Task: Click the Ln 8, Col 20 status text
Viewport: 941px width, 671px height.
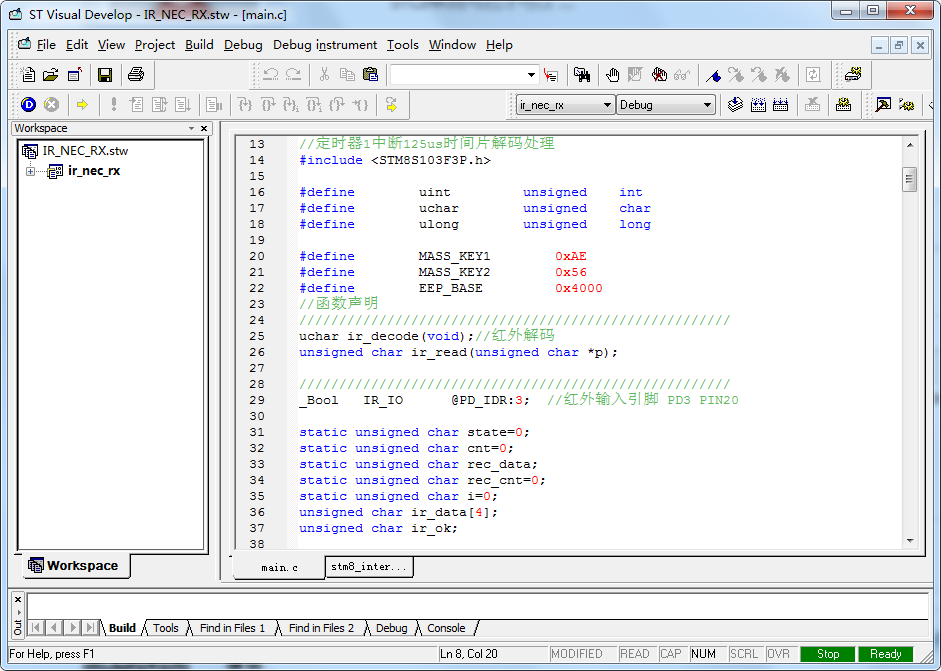Action: click(469, 654)
